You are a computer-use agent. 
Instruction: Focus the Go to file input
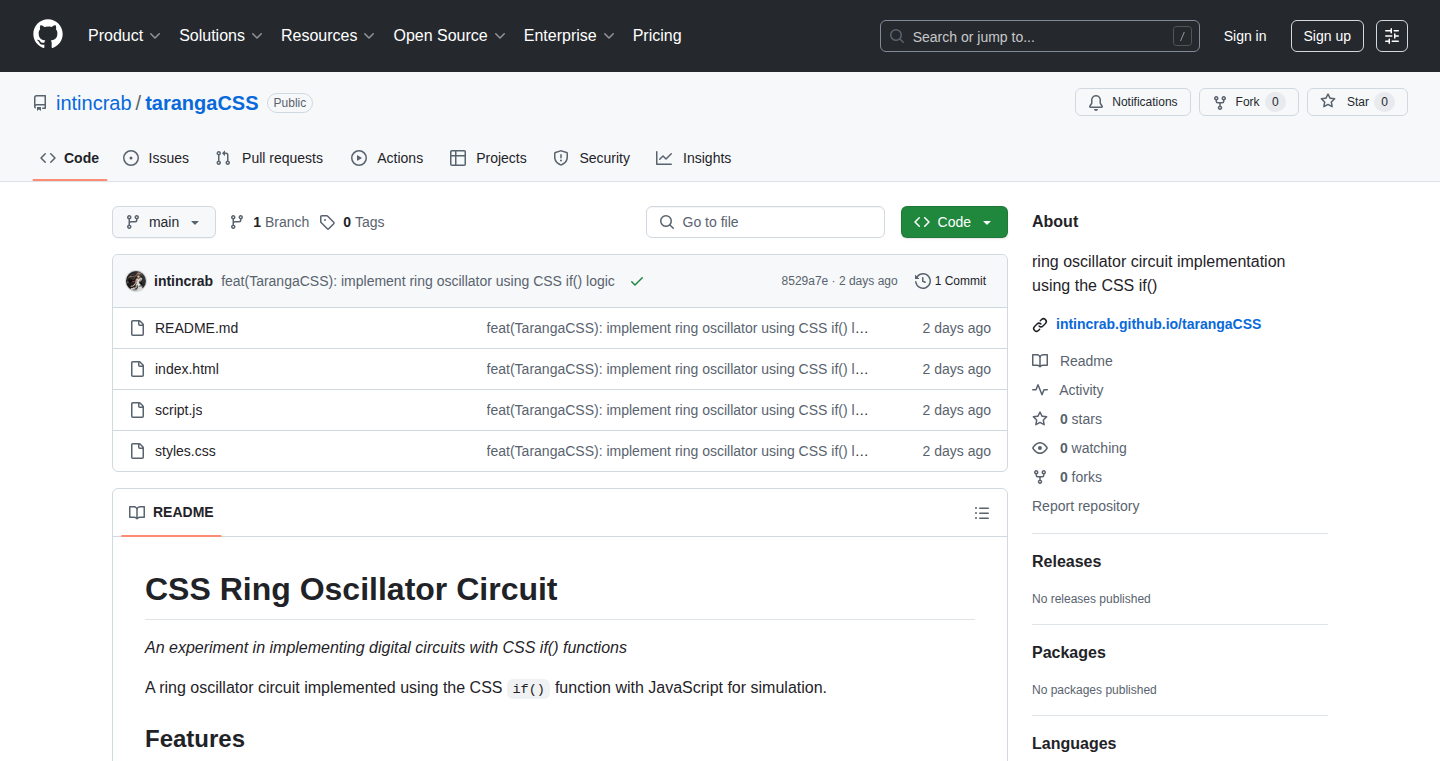click(765, 222)
